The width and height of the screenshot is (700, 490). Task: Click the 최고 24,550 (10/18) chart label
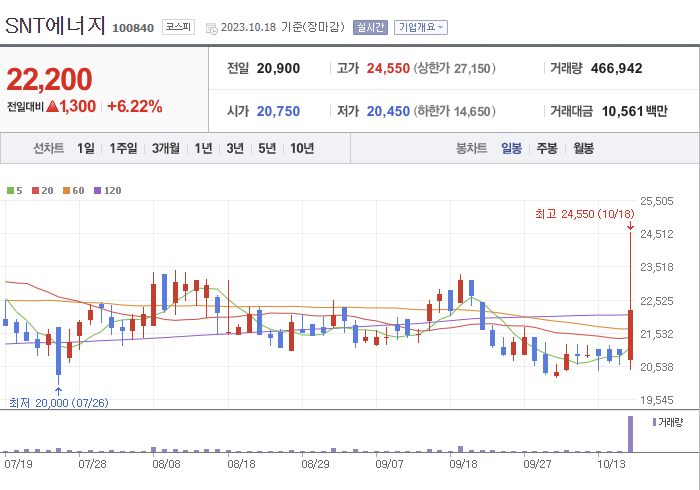pyautogui.click(x=584, y=214)
